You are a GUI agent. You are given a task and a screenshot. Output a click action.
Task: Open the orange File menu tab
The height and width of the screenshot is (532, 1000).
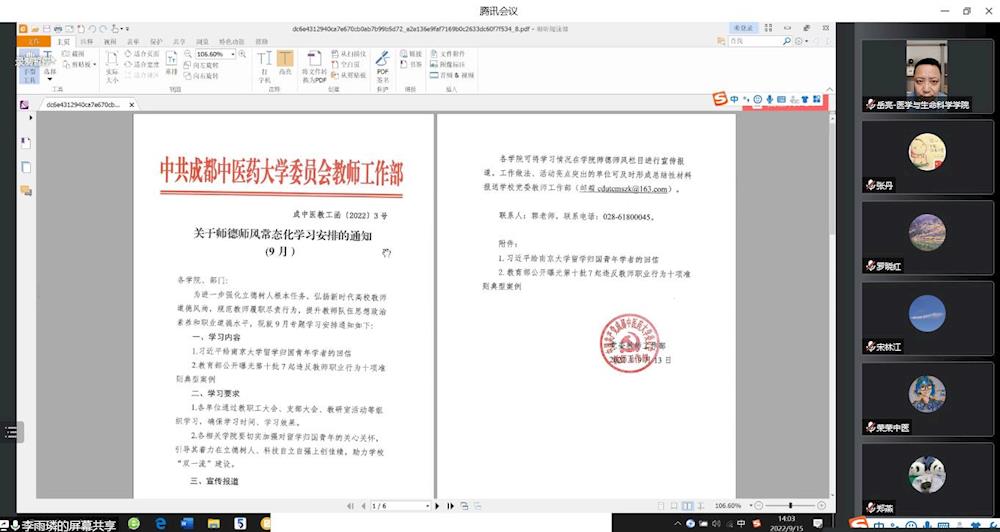coord(33,41)
